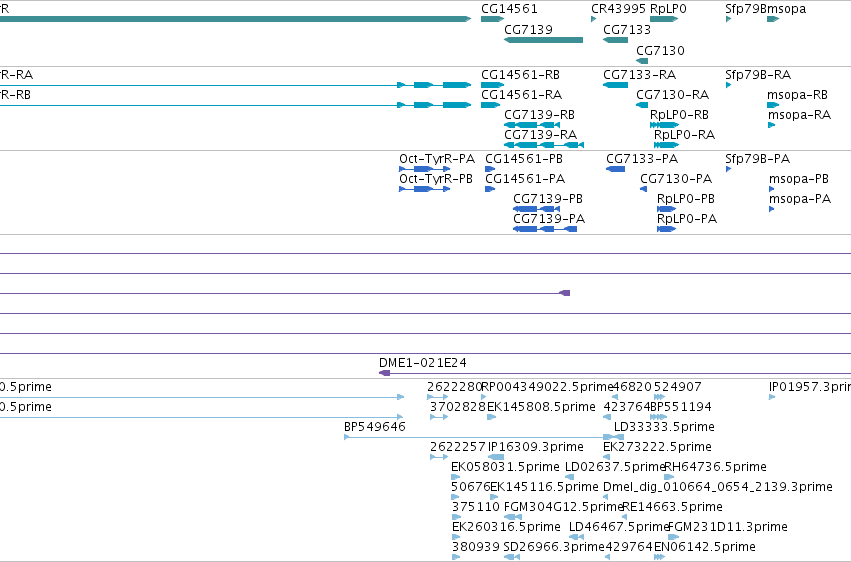Image resolution: width=851 pixels, height=562 pixels.
Task: Select transcript CG7130-RA
Action: [672, 95]
